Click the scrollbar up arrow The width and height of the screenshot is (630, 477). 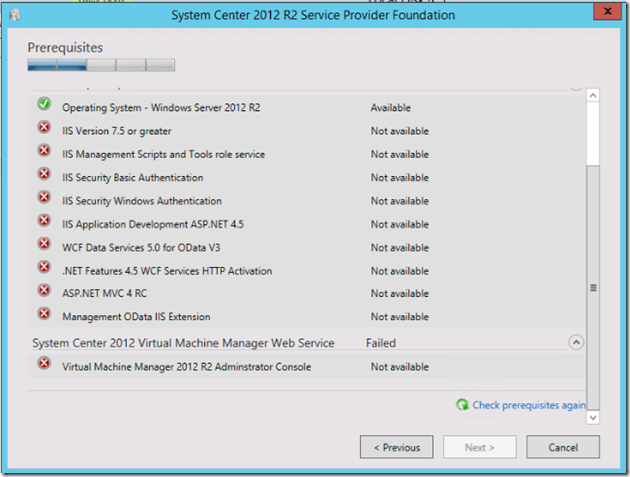point(592,96)
